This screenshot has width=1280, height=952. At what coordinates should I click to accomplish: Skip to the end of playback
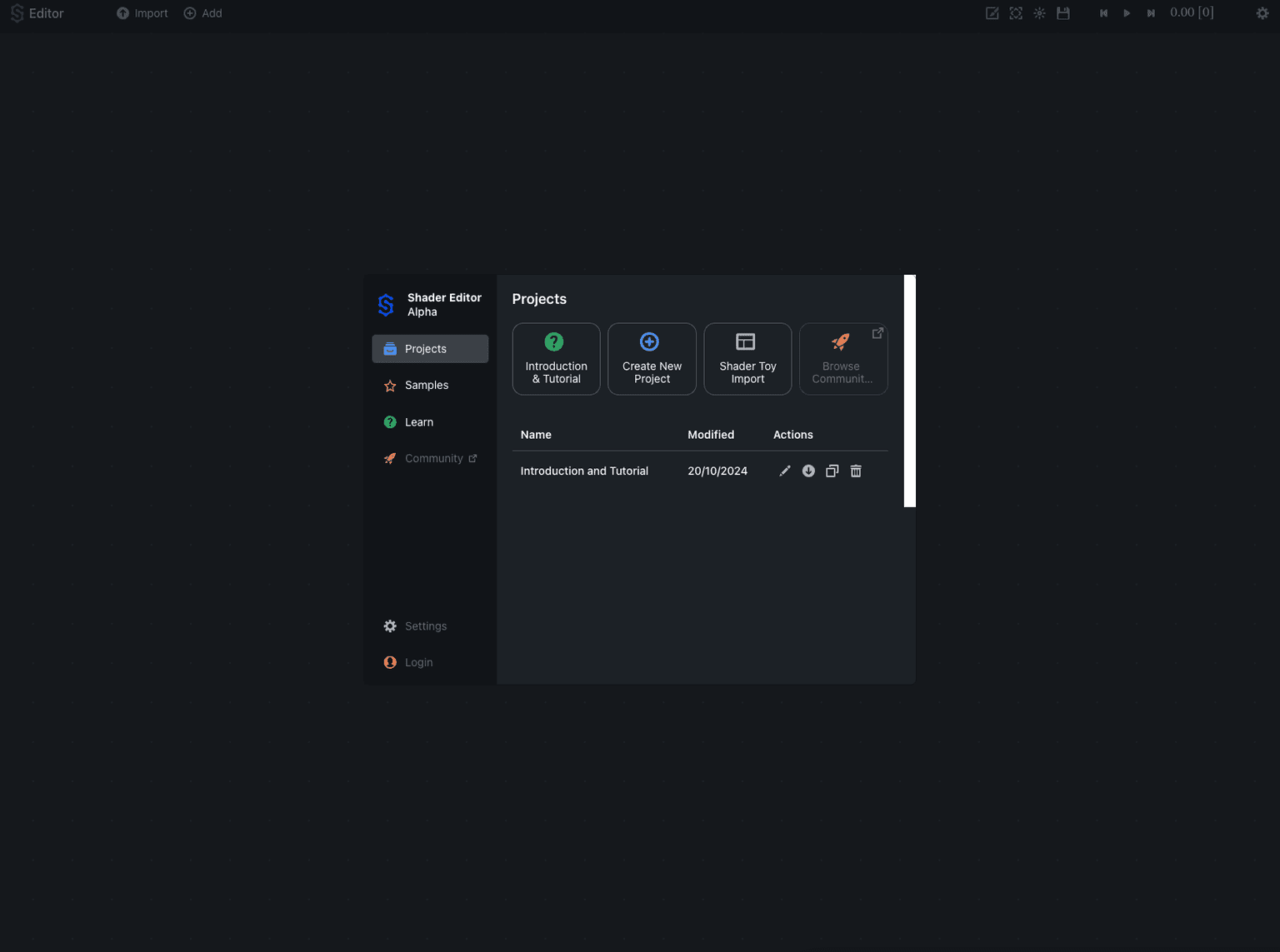(x=1151, y=12)
